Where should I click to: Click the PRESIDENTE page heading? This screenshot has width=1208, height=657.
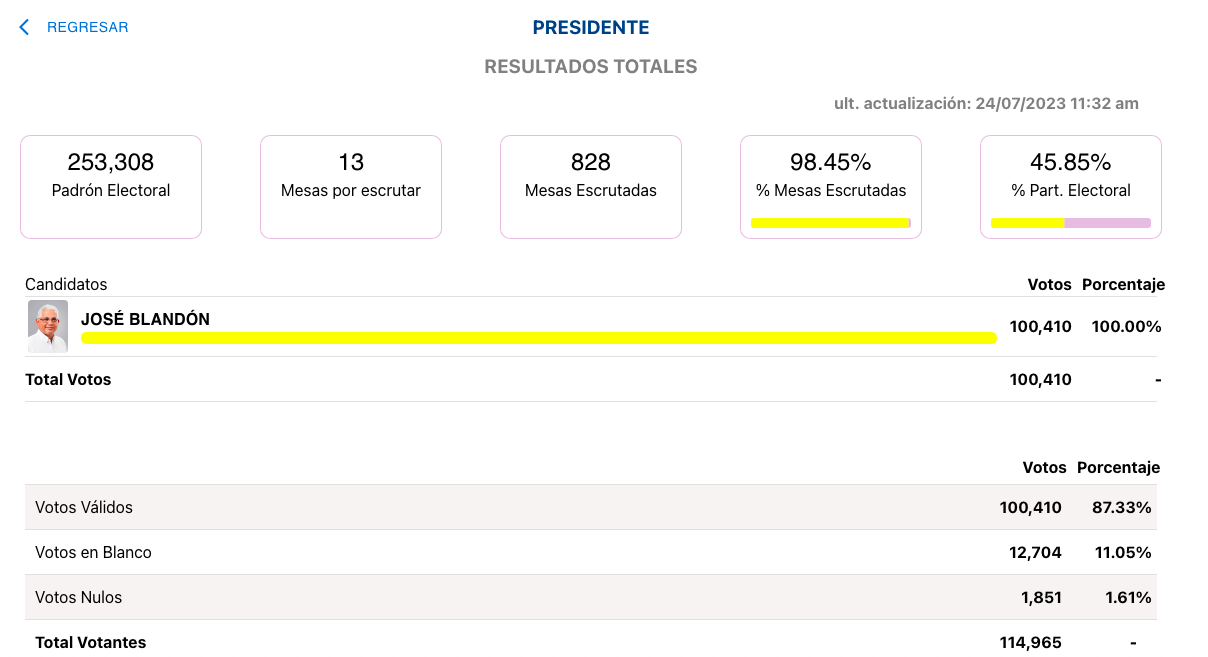click(591, 28)
